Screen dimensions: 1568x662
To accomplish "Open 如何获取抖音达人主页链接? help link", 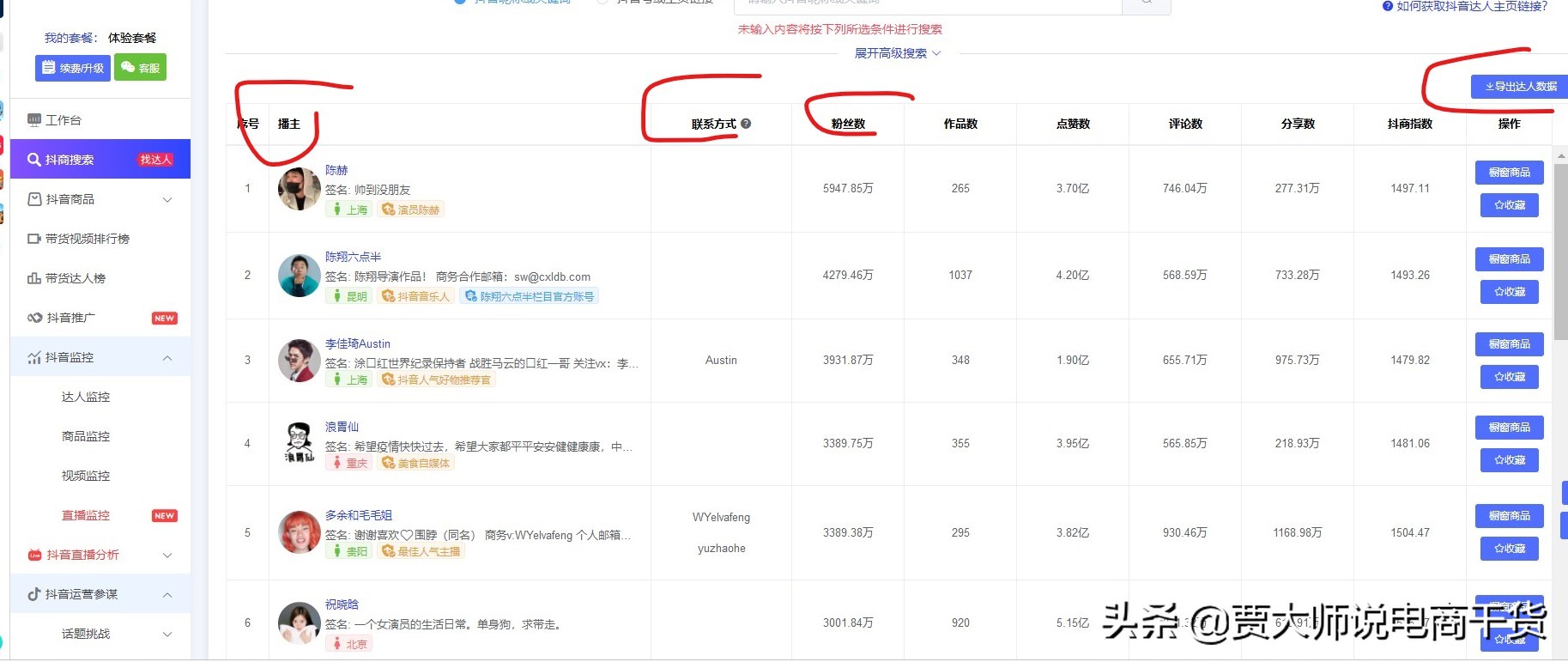I will (x=1465, y=6).
